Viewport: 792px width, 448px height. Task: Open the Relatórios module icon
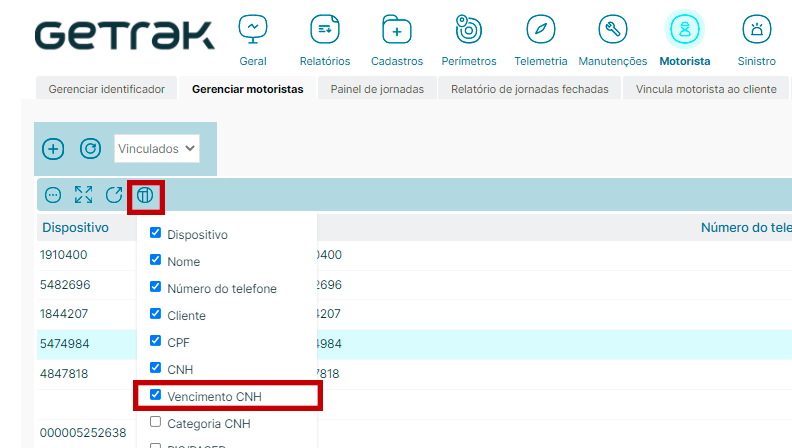pyautogui.click(x=325, y=29)
